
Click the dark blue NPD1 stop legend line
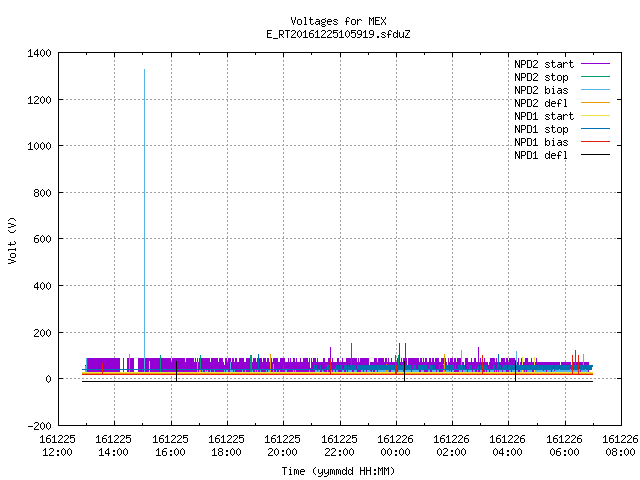(x=596, y=129)
